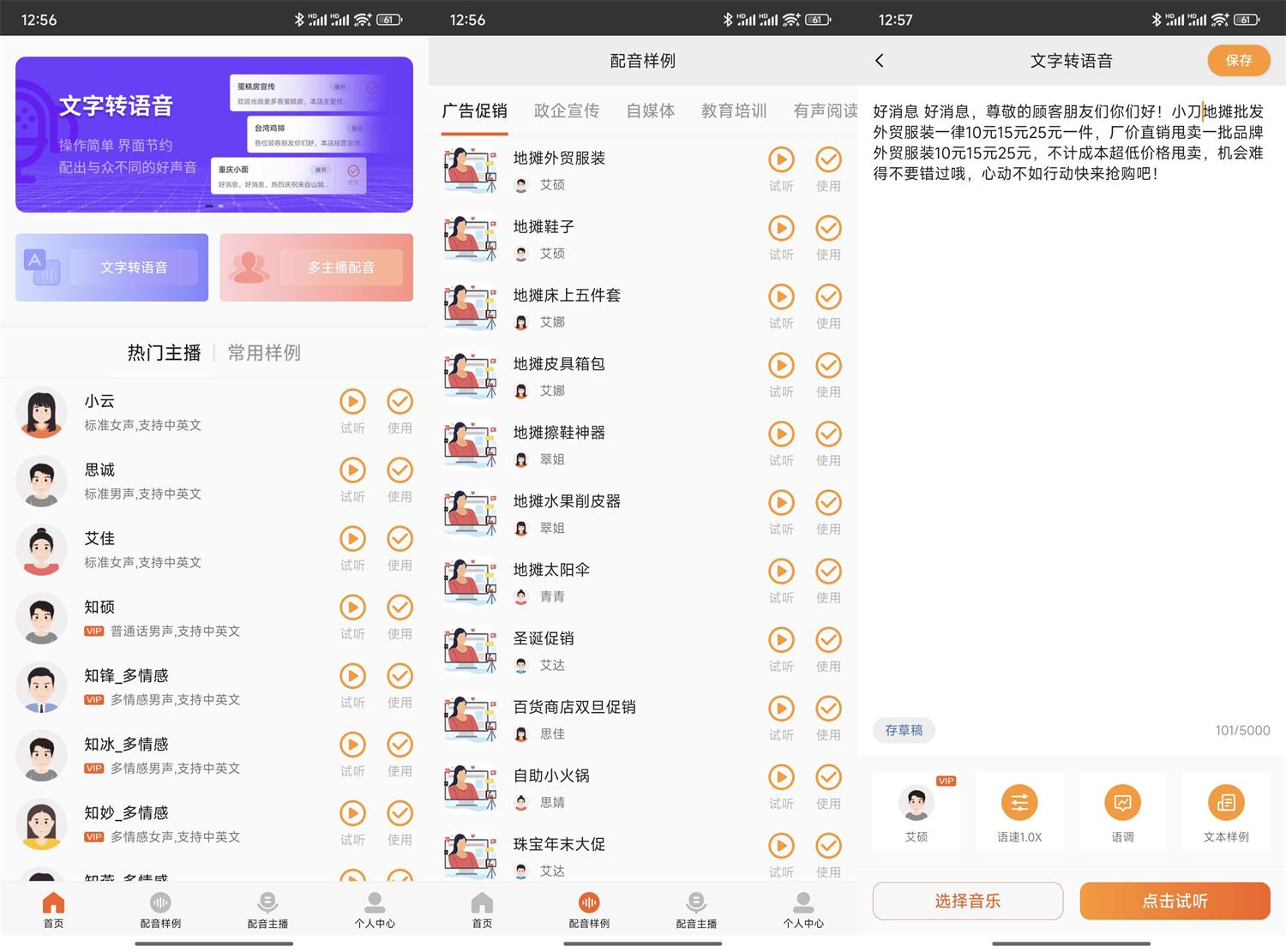Tap the 选择音乐 music selection button

pos(967,901)
